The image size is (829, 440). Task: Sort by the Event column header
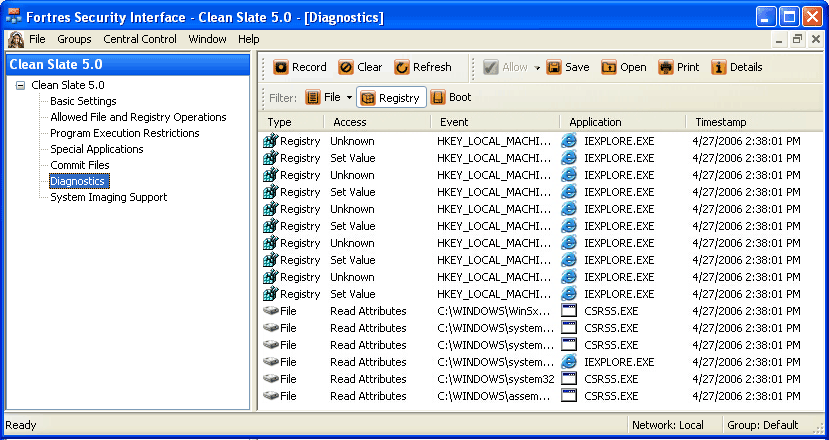pyautogui.click(x=495, y=122)
